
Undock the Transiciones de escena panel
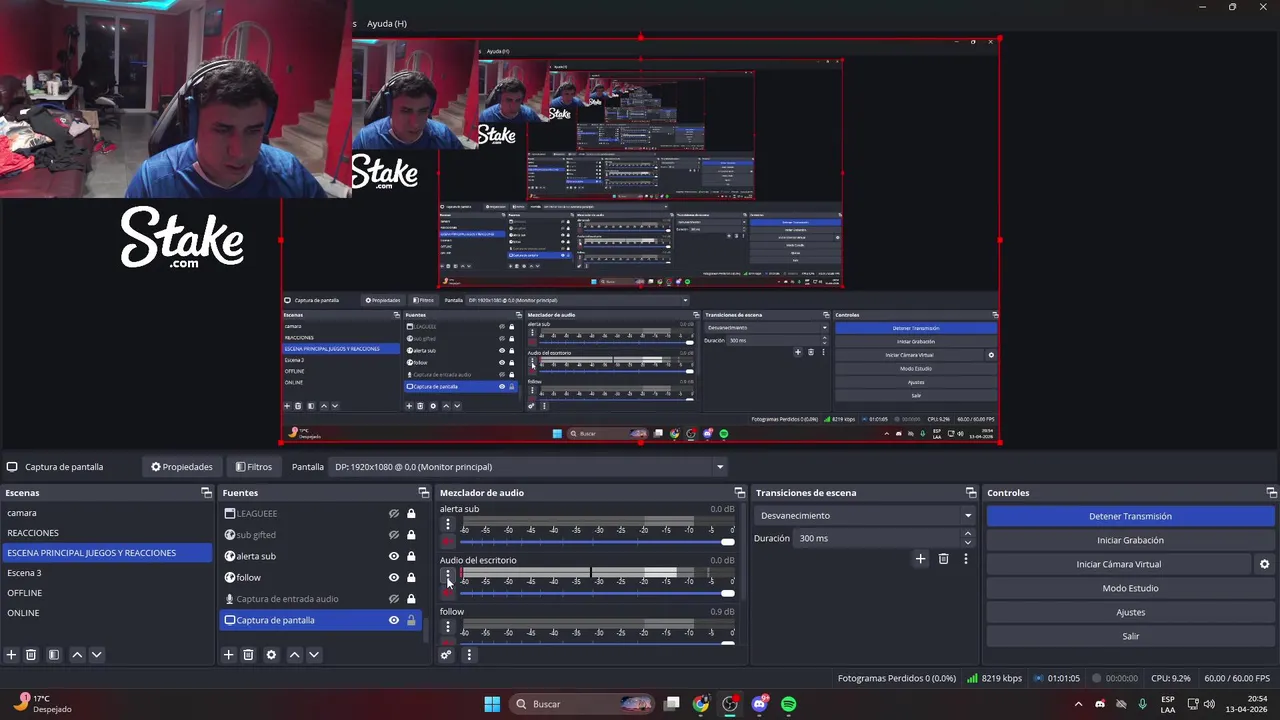click(x=970, y=493)
